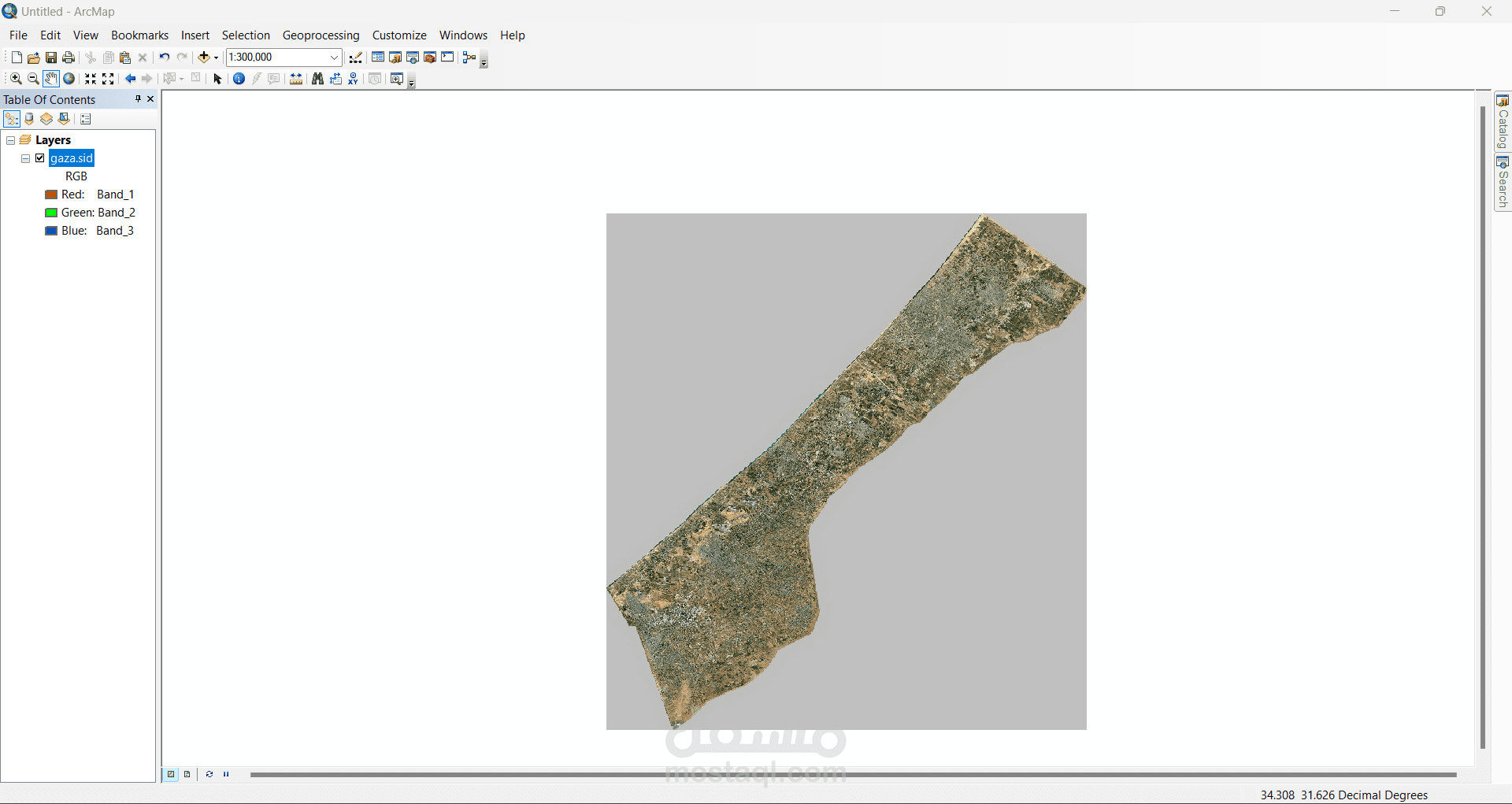Open the map scale dropdown list

334,57
